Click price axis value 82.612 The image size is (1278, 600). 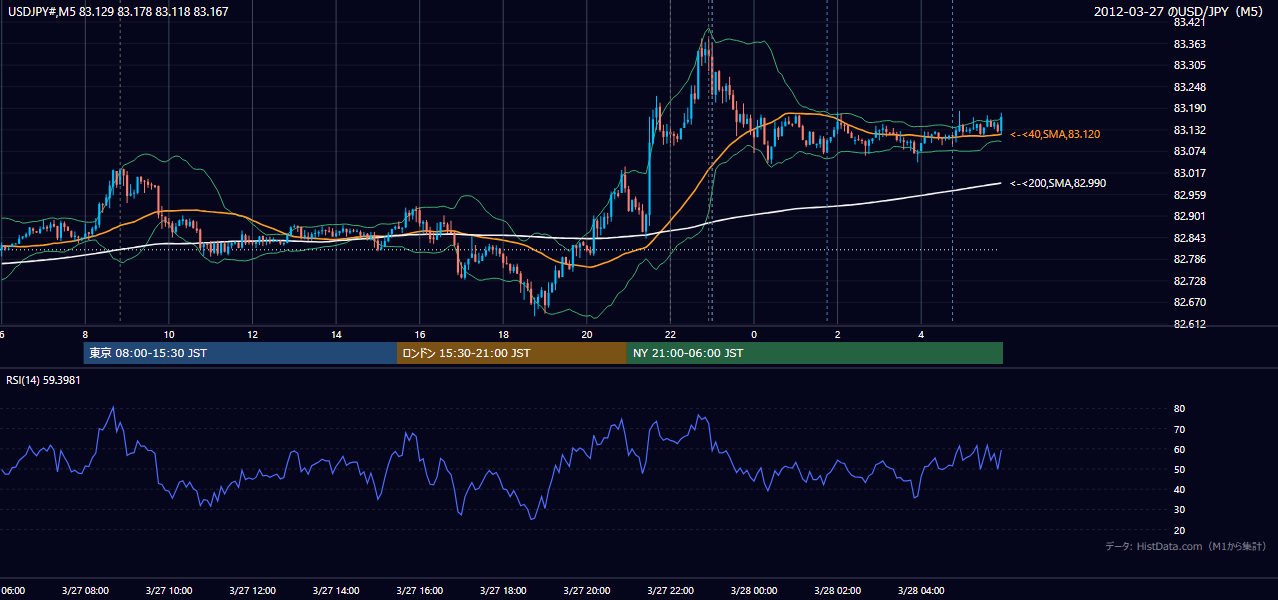click(x=1190, y=324)
